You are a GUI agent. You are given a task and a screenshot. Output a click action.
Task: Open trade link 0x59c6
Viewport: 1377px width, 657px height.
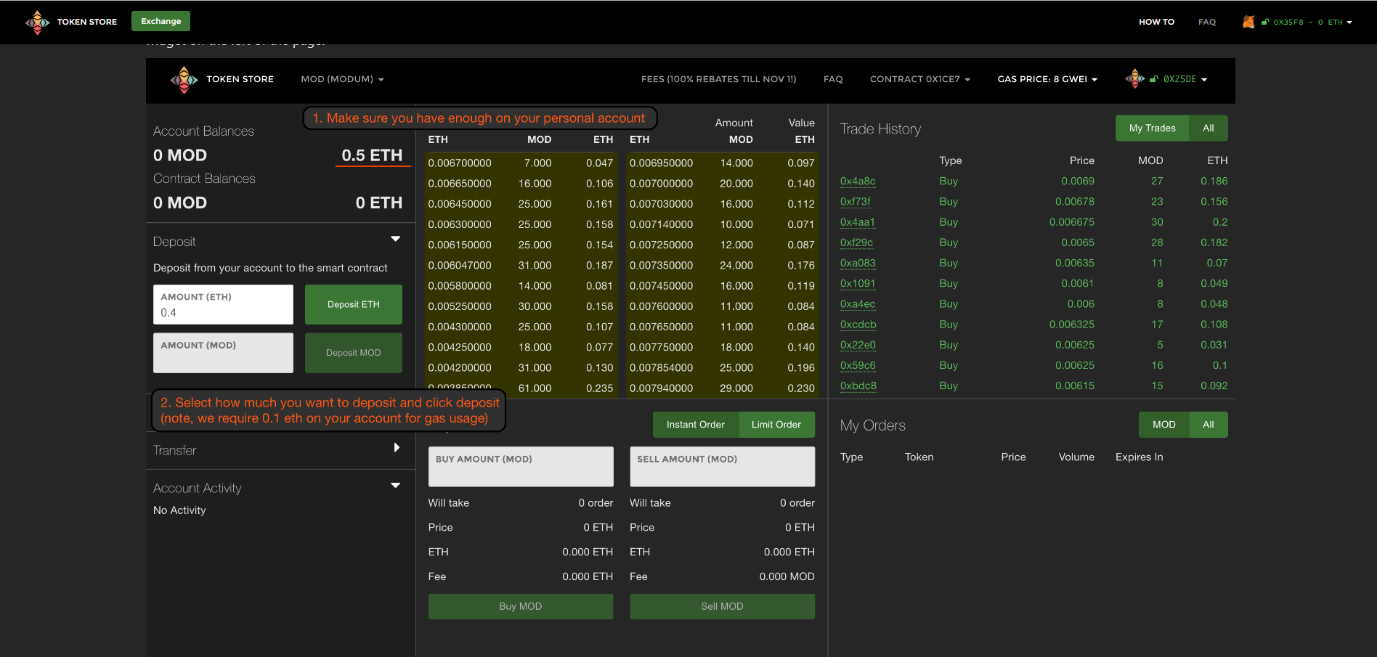[x=858, y=366]
